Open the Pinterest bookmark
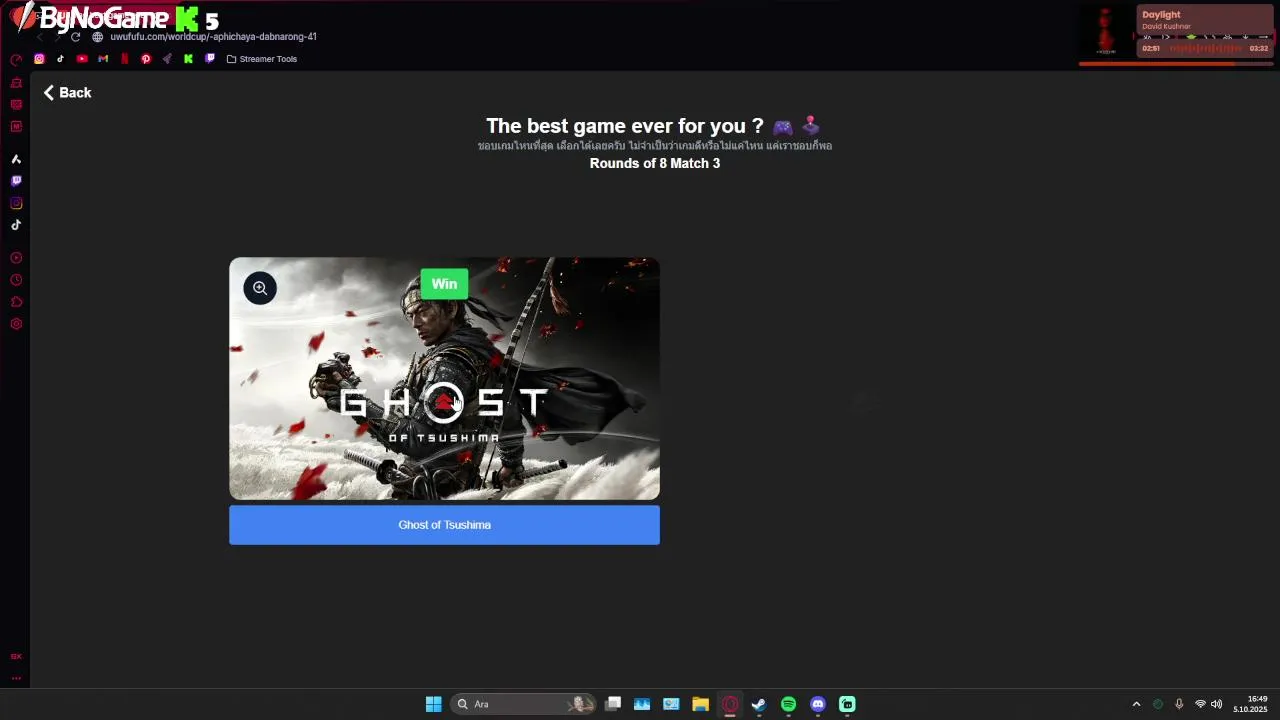This screenshot has height=720, width=1280. (x=146, y=59)
